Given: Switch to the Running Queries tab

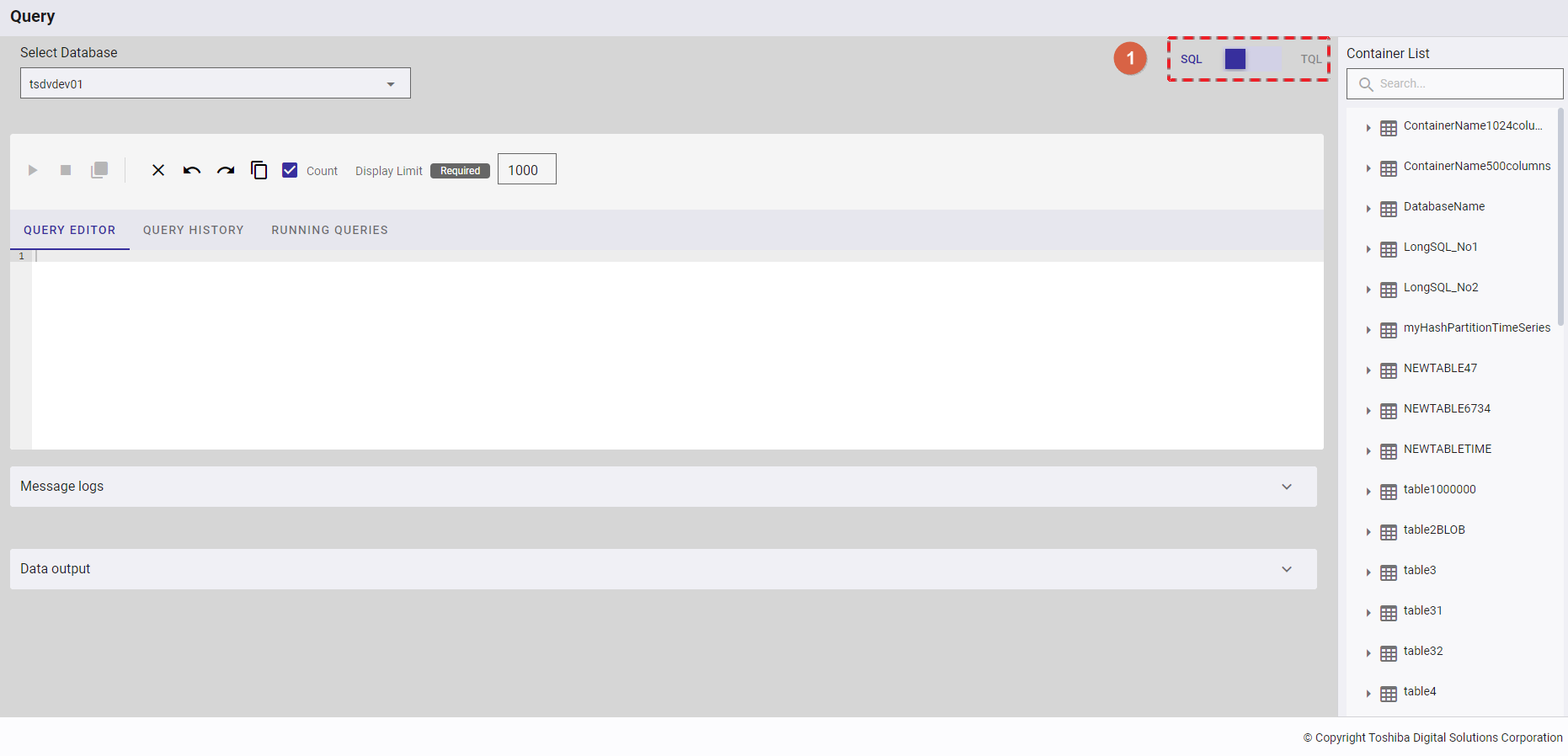Looking at the screenshot, I should 330,230.
